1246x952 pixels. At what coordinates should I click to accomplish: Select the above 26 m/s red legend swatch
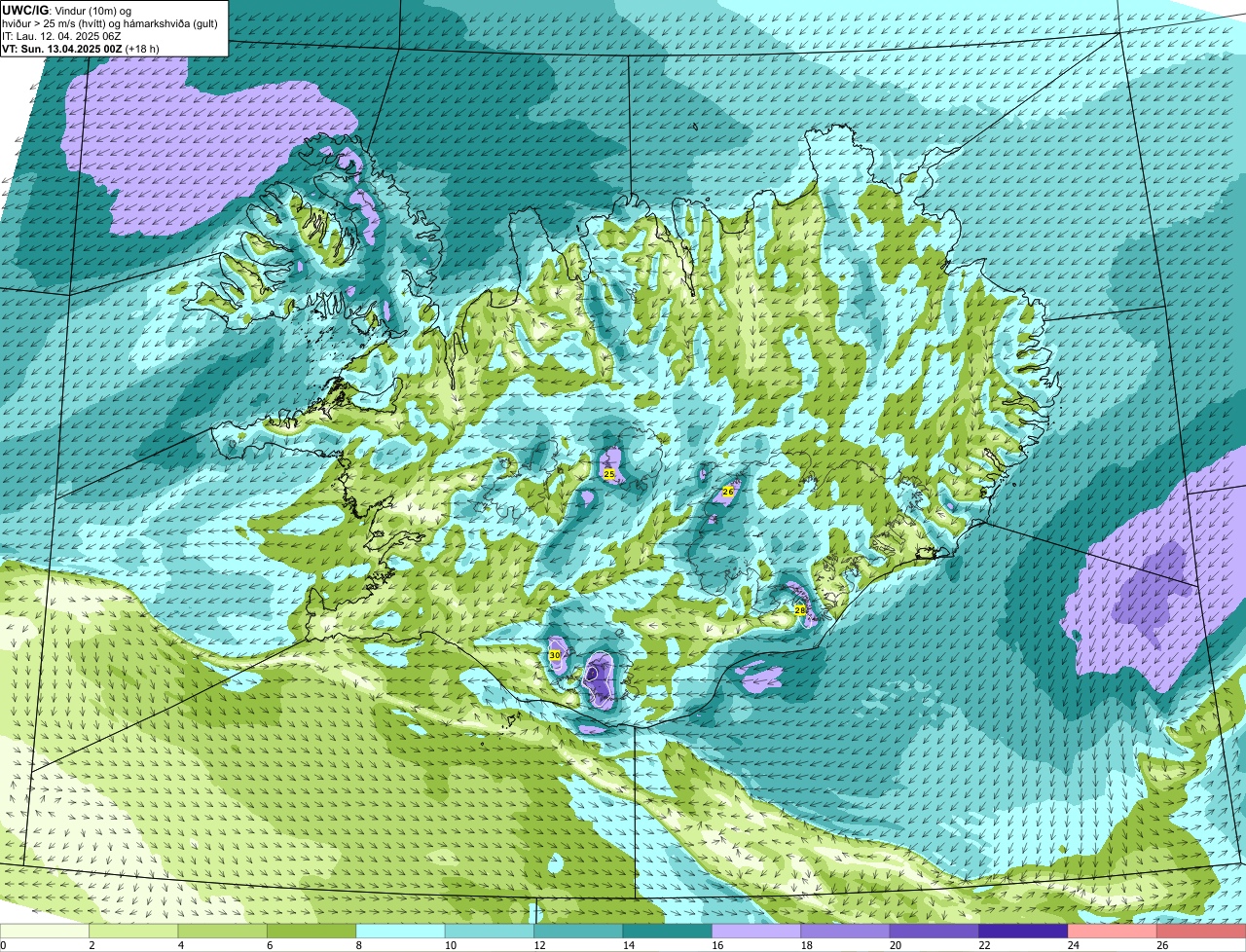coord(1201,931)
